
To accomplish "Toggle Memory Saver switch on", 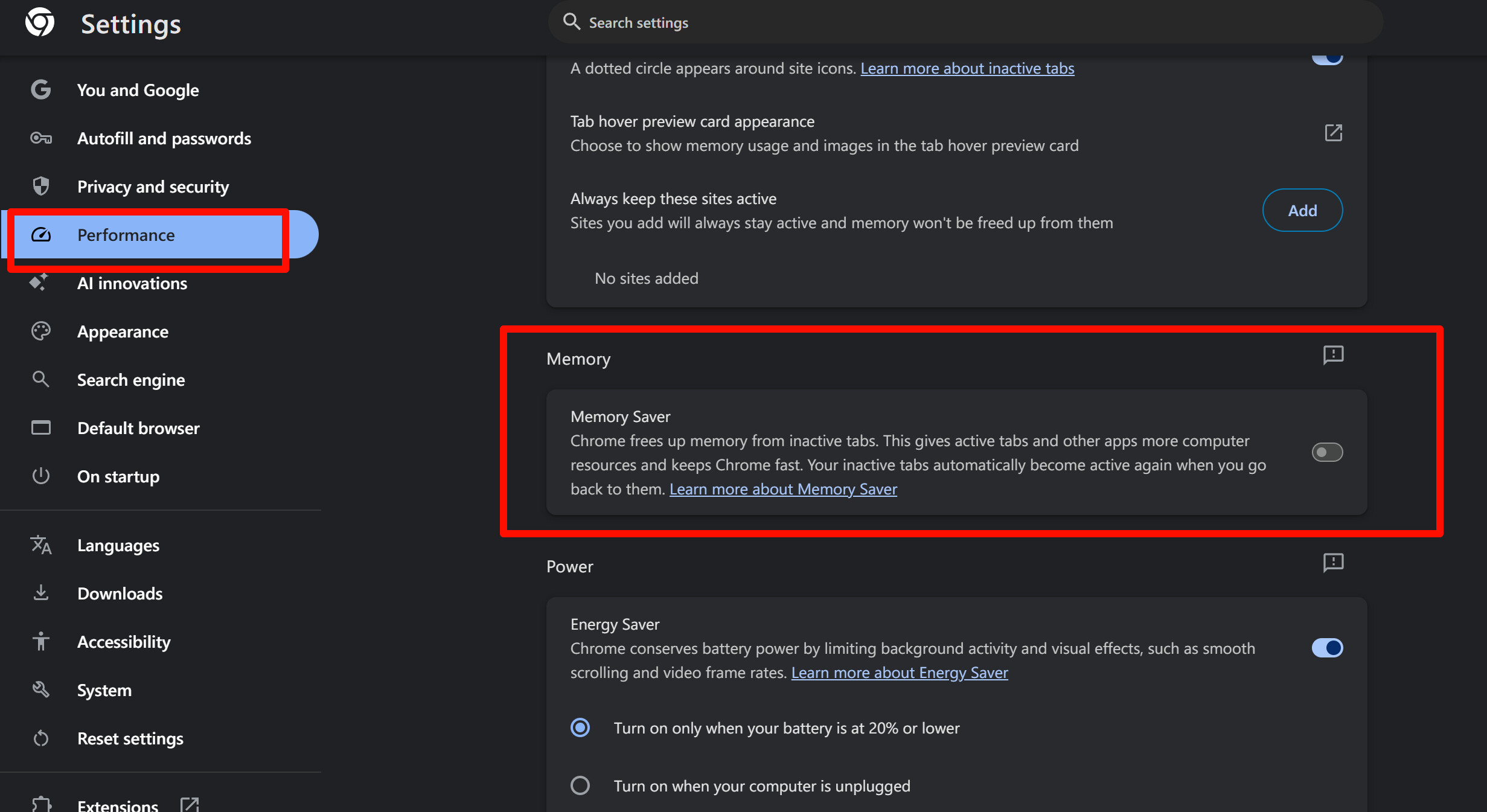I will [1327, 452].
